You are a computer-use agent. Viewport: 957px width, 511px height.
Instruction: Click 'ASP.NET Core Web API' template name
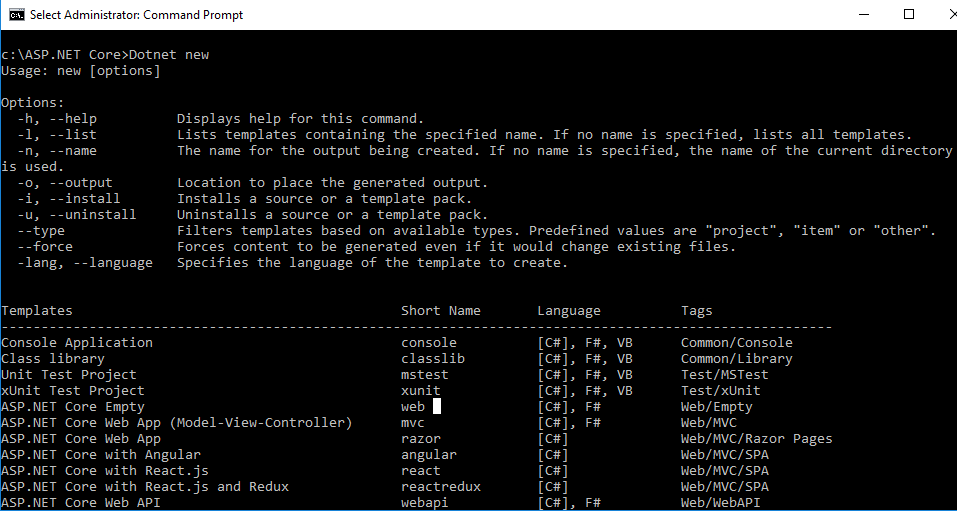pos(81,502)
